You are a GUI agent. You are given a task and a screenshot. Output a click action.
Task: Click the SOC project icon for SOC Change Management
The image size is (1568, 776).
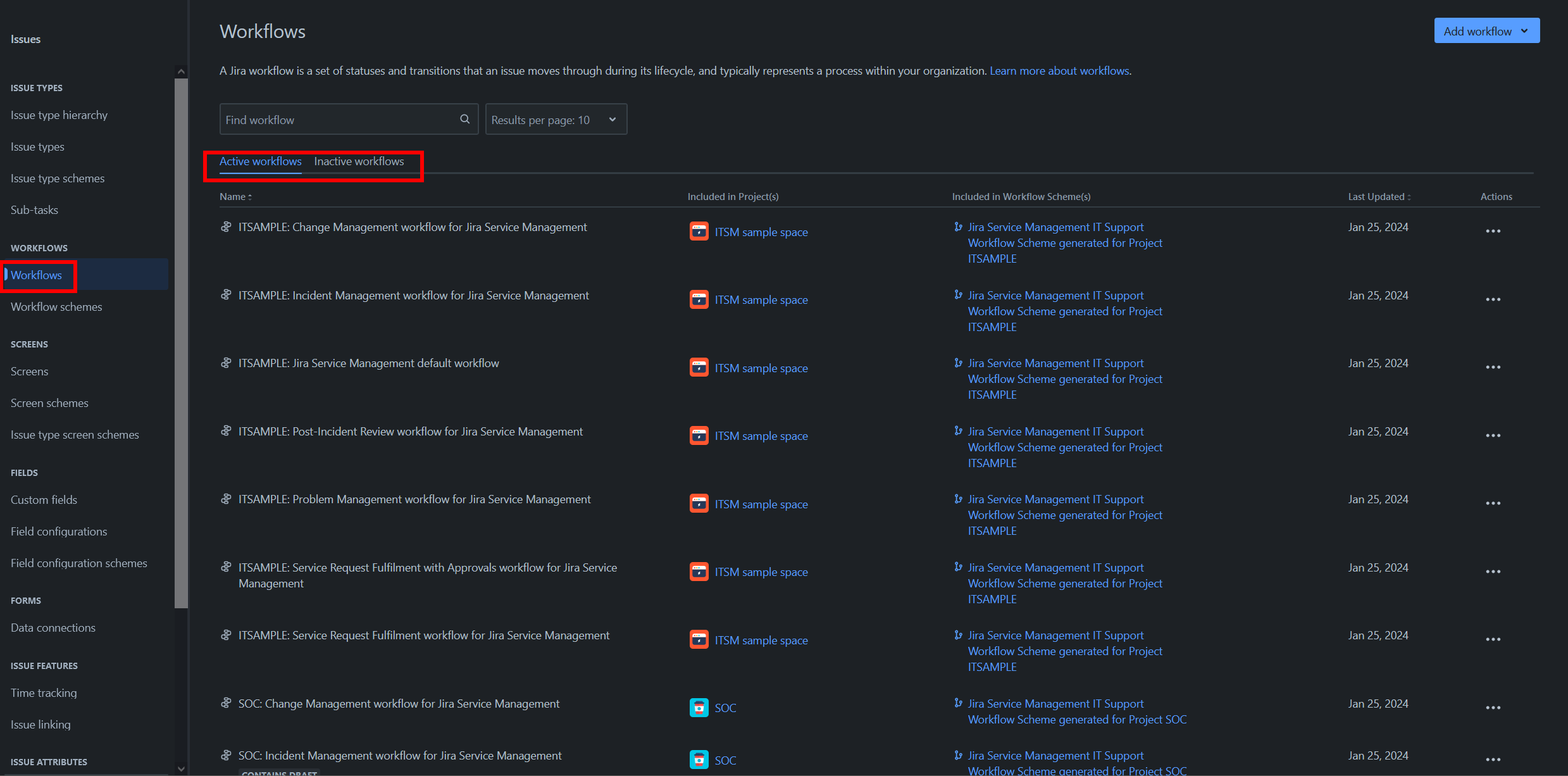pos(699,708)
